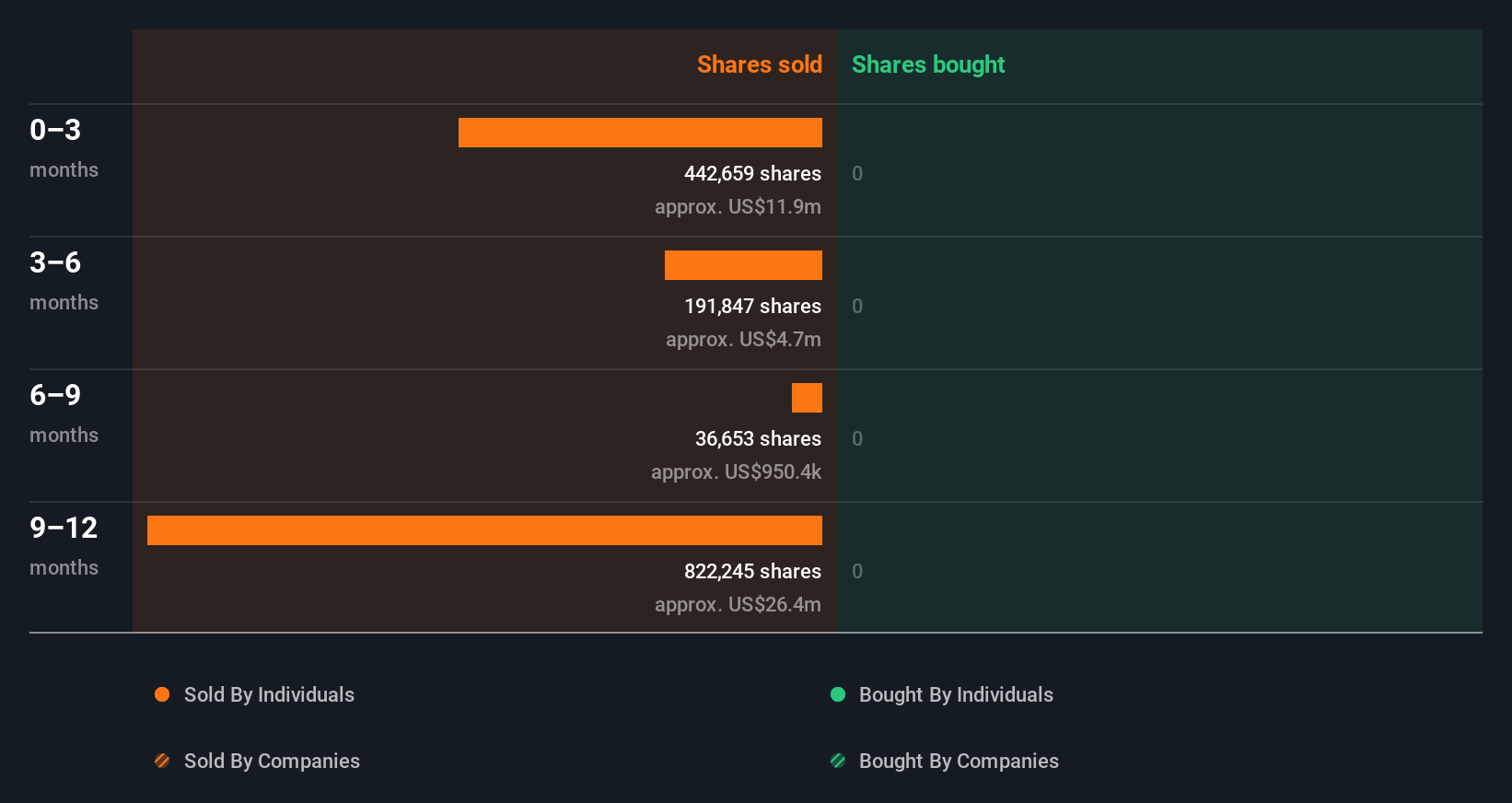The image size is (1512, 803).
Task: Click the bought 0 in 9–12 months row
Action: [857, 571]
